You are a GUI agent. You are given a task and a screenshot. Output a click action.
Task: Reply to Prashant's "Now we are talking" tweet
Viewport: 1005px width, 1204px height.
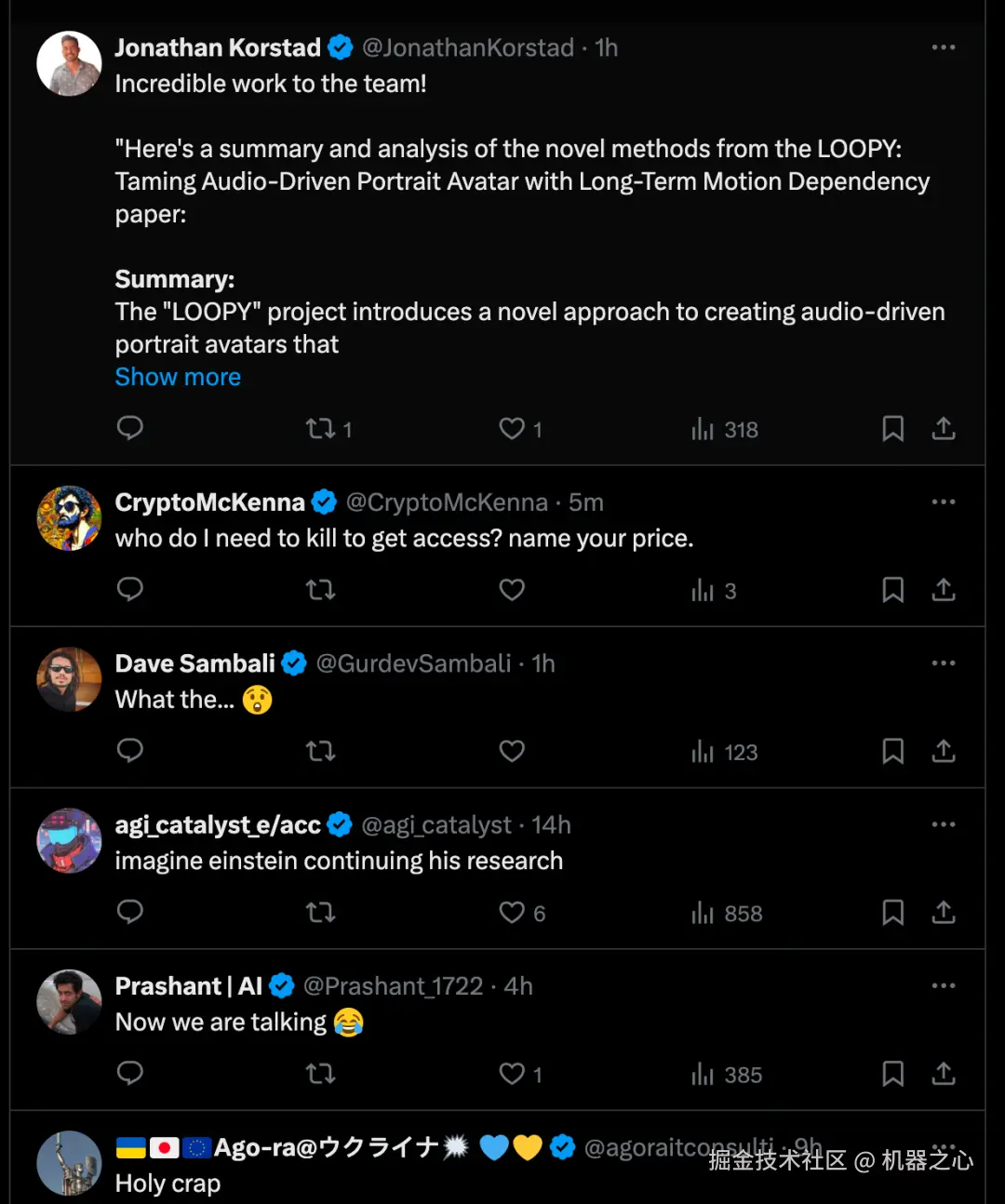(x=130, y=1073)
